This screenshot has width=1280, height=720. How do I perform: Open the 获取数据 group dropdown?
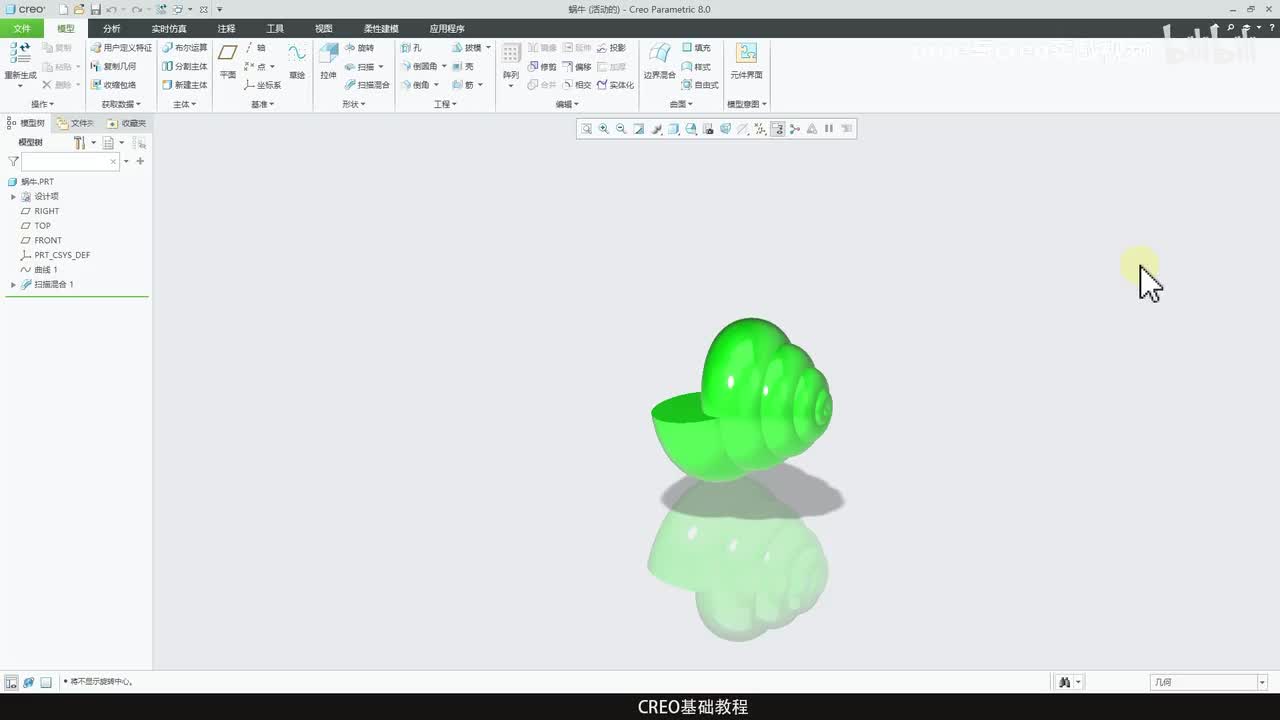pos(121,104)
